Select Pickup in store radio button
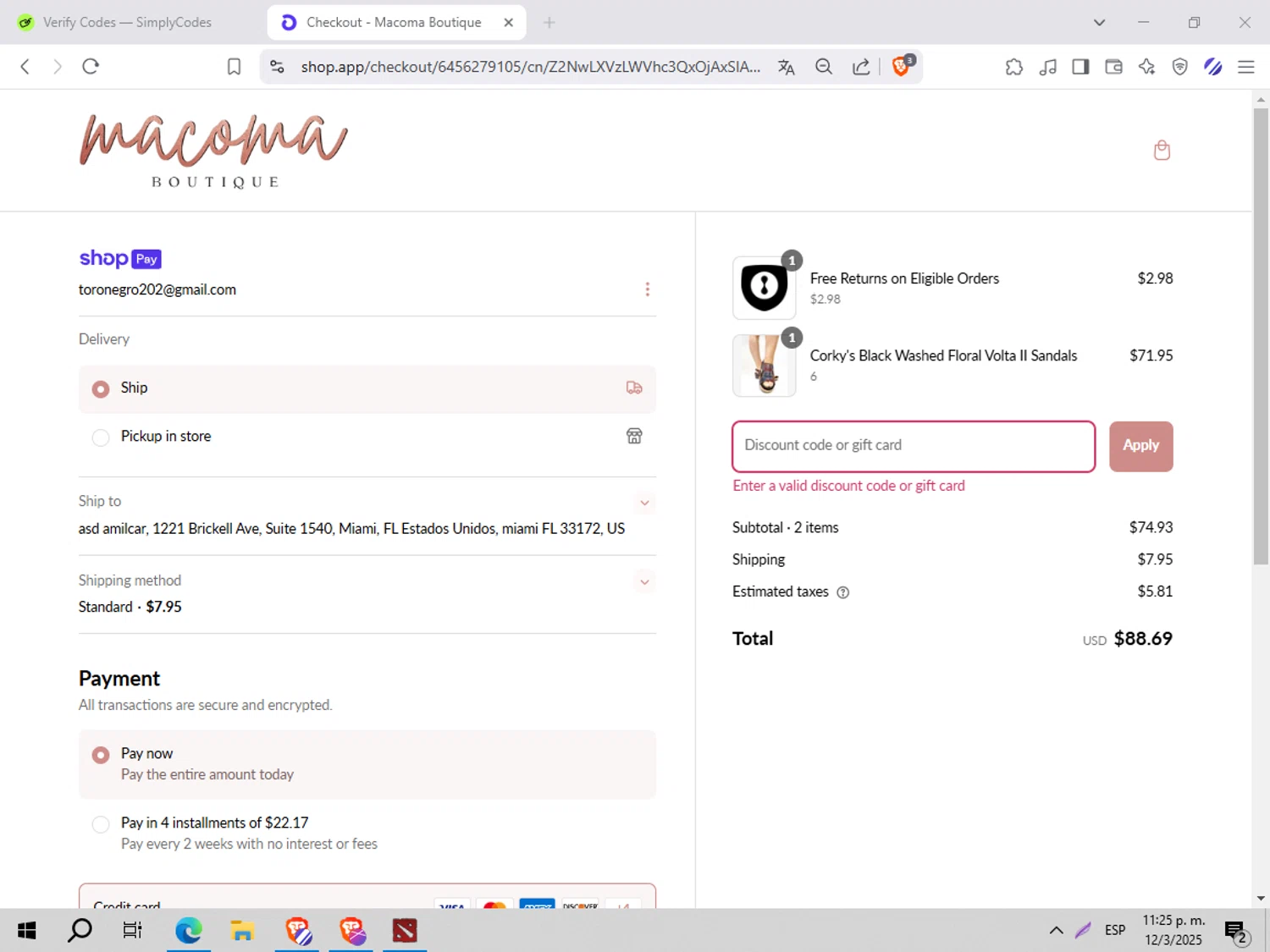Screen dimensions: 1270x952 pos(101,437)
